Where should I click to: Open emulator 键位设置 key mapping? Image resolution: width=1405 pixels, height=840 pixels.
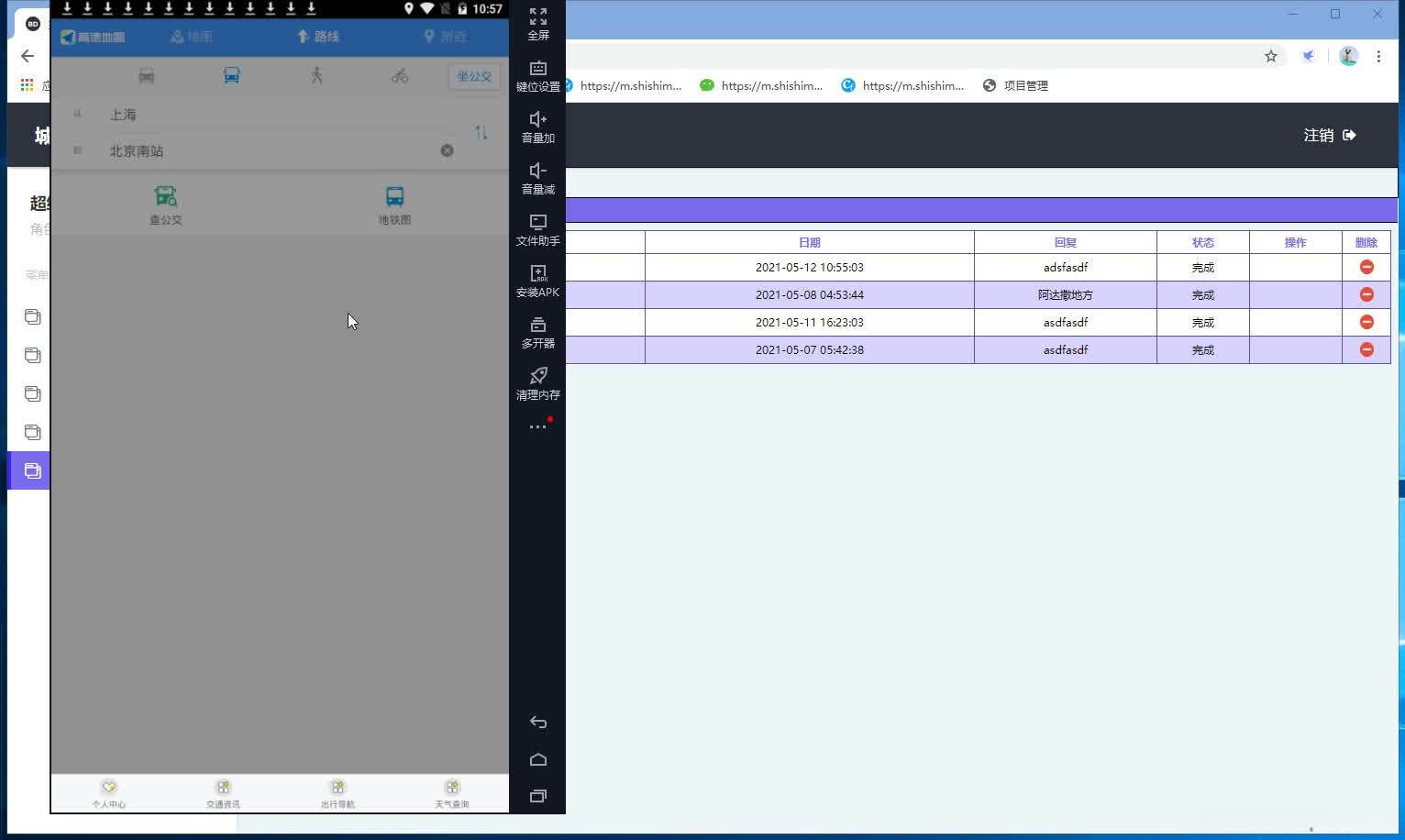[x=538, y=76]
